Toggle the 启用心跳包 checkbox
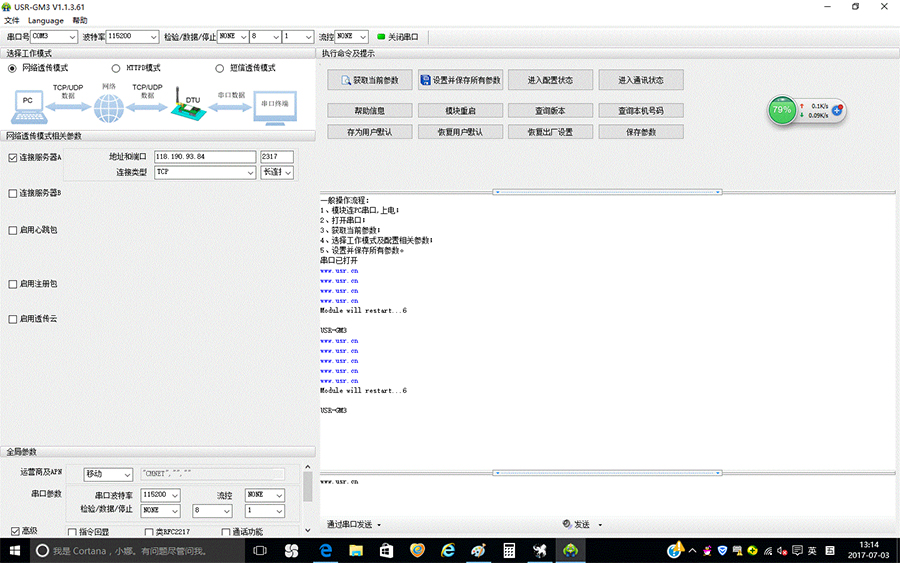 pyautogui.click(x=13, y=230)
